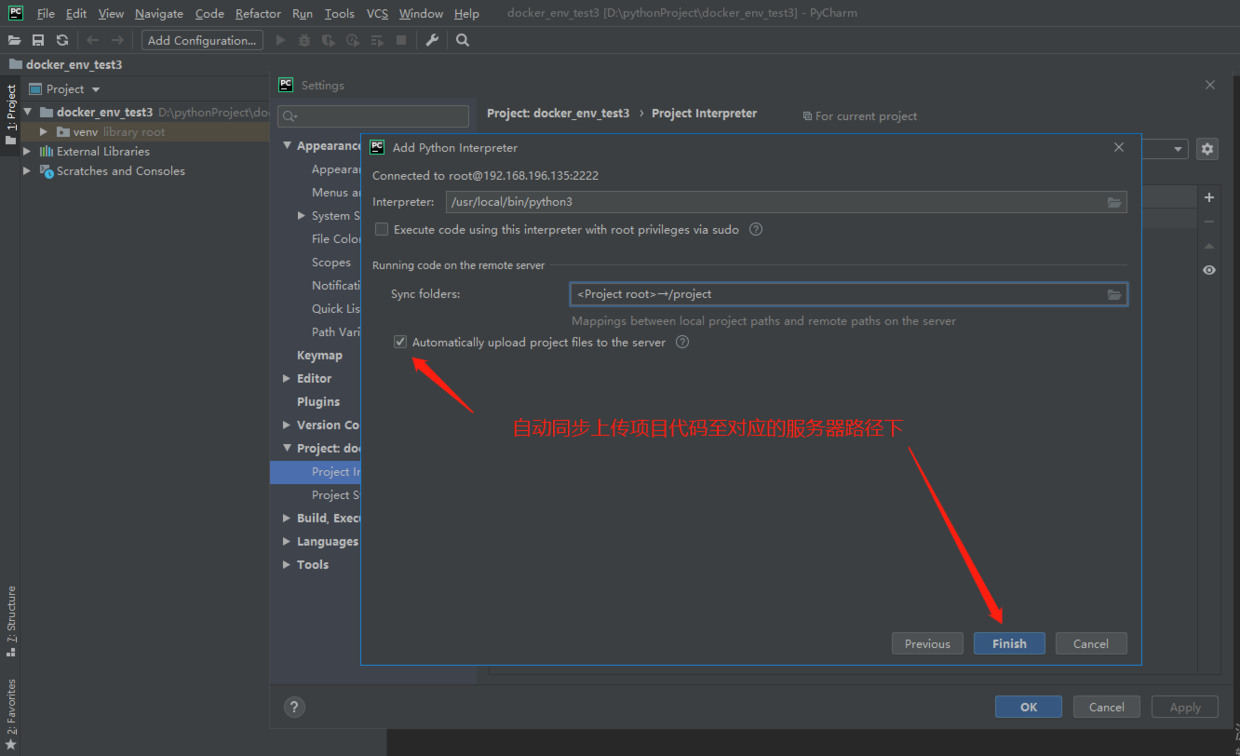The image size is (1240, 756).
Task: Click the interpreter gear settings icon
Action: (x=1207, y=149)
